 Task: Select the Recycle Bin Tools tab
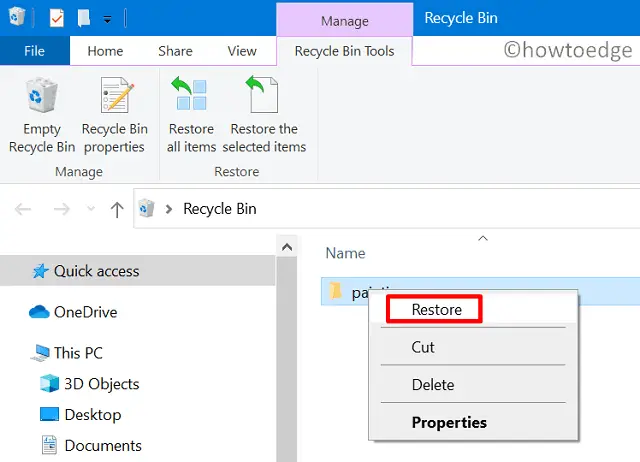coord(344,51)
